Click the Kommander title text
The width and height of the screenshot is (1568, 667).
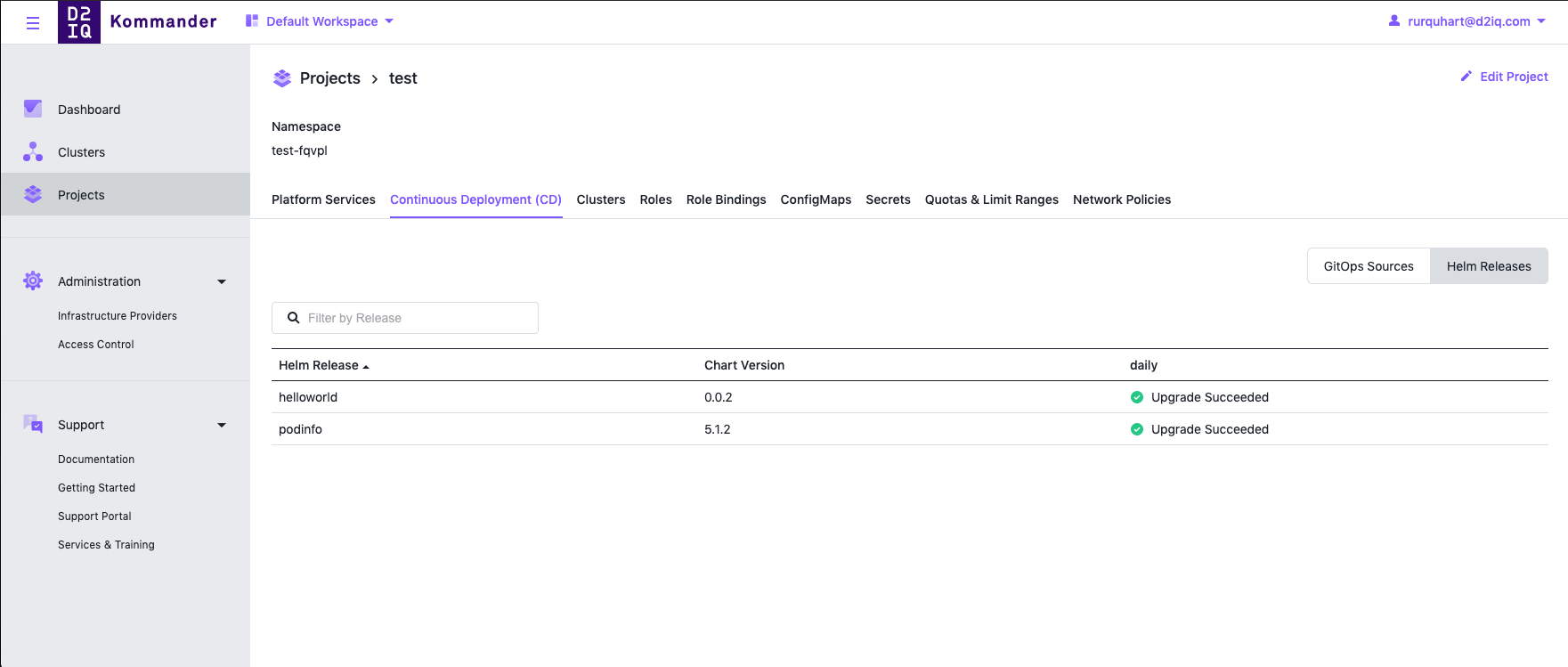164,21
